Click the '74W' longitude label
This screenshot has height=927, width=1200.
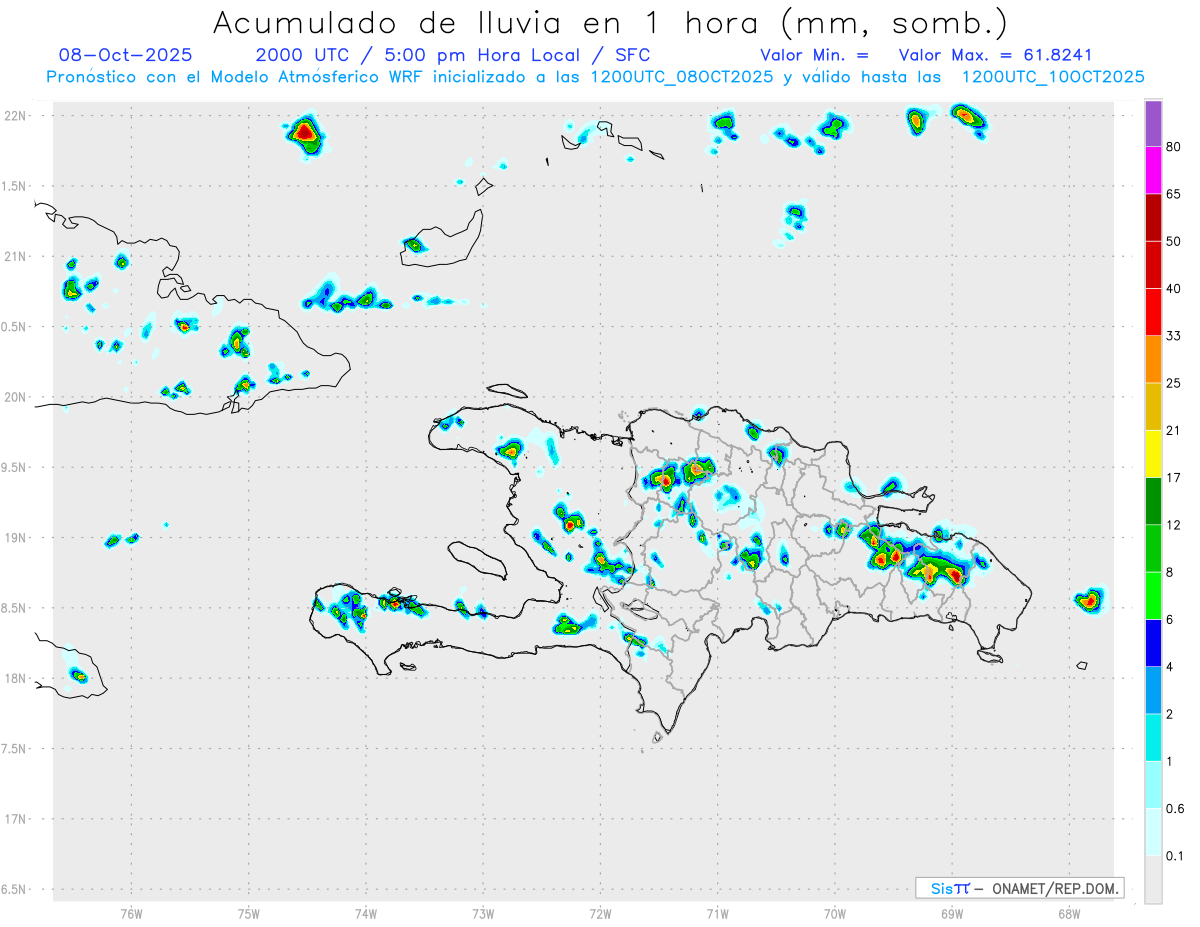[x=365, y=913]
